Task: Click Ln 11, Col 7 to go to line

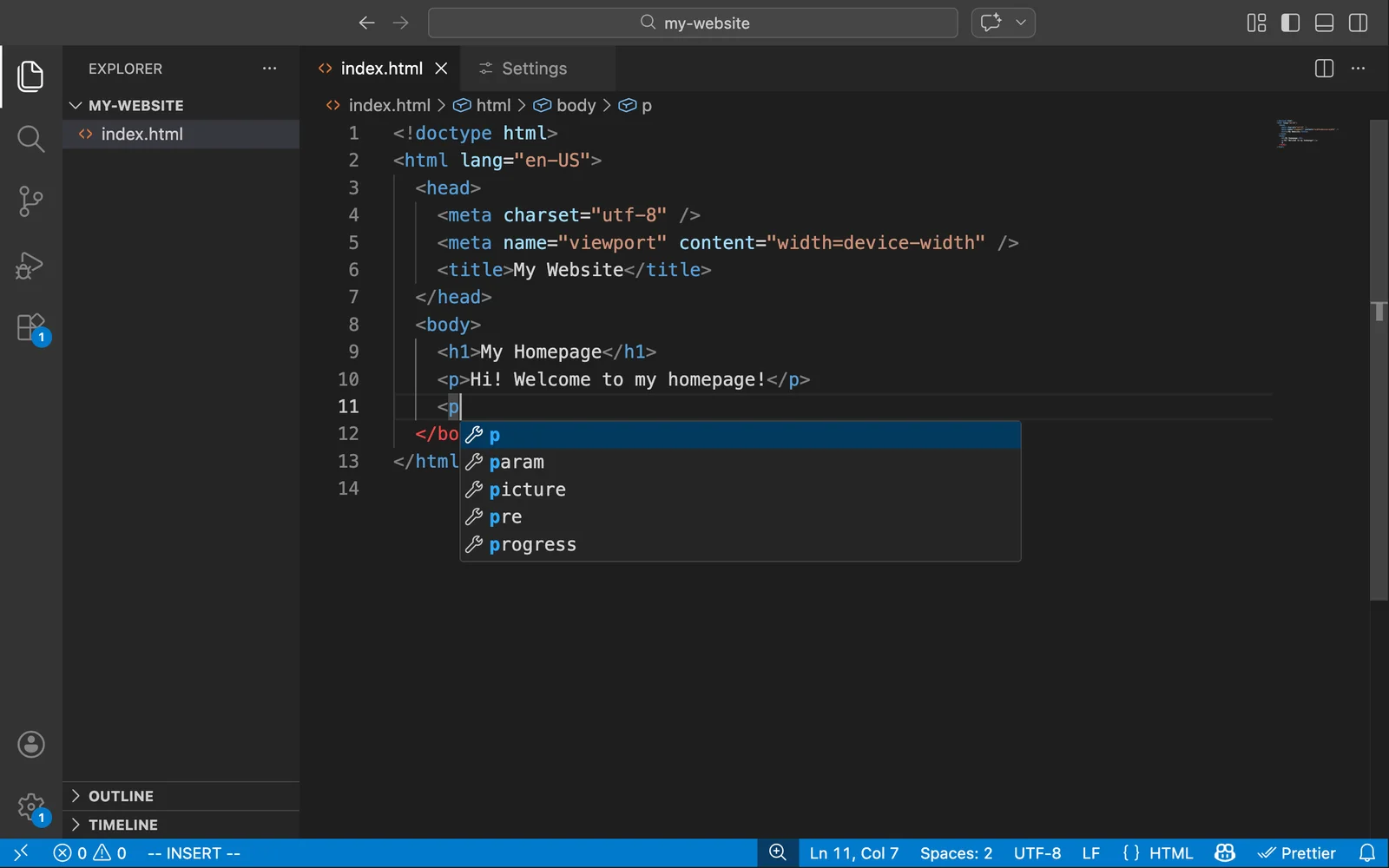Action: pyautogui.click(x=853, y=852)
